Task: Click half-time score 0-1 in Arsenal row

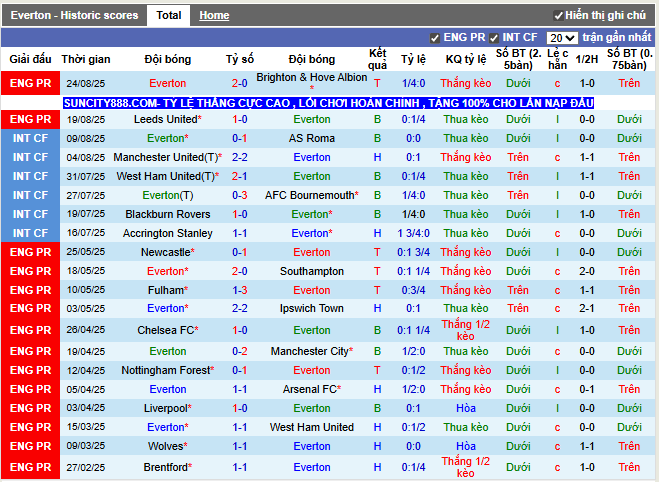Action: [587, 390]
